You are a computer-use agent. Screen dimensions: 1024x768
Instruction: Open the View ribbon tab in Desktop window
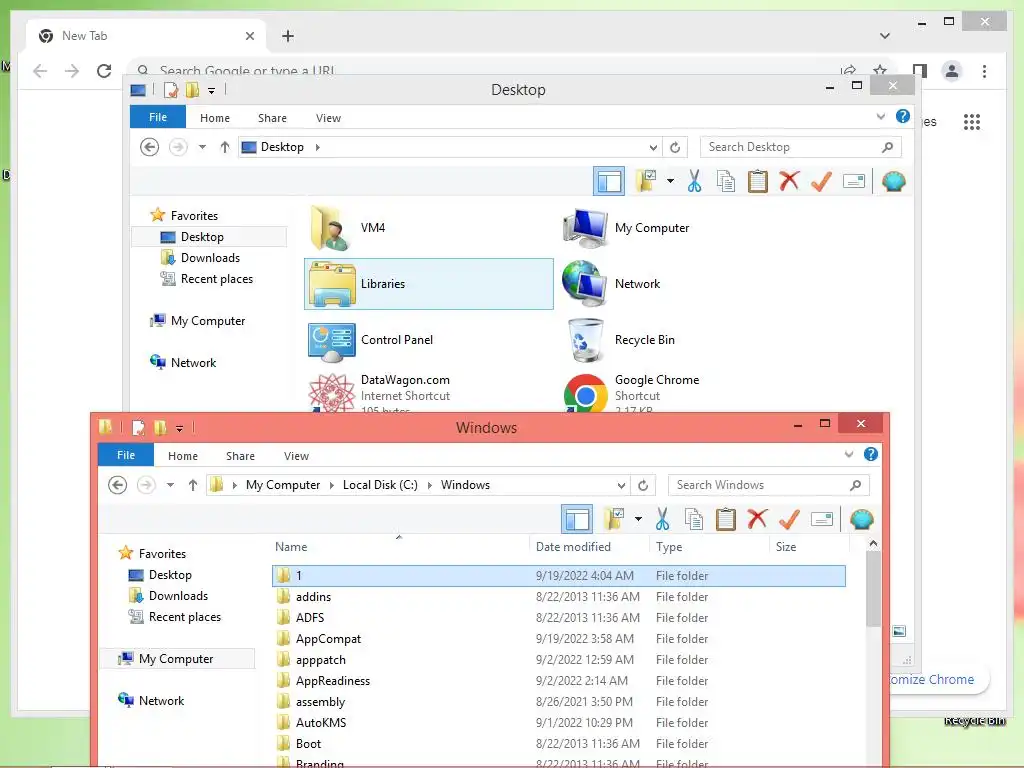pos(328,118)
